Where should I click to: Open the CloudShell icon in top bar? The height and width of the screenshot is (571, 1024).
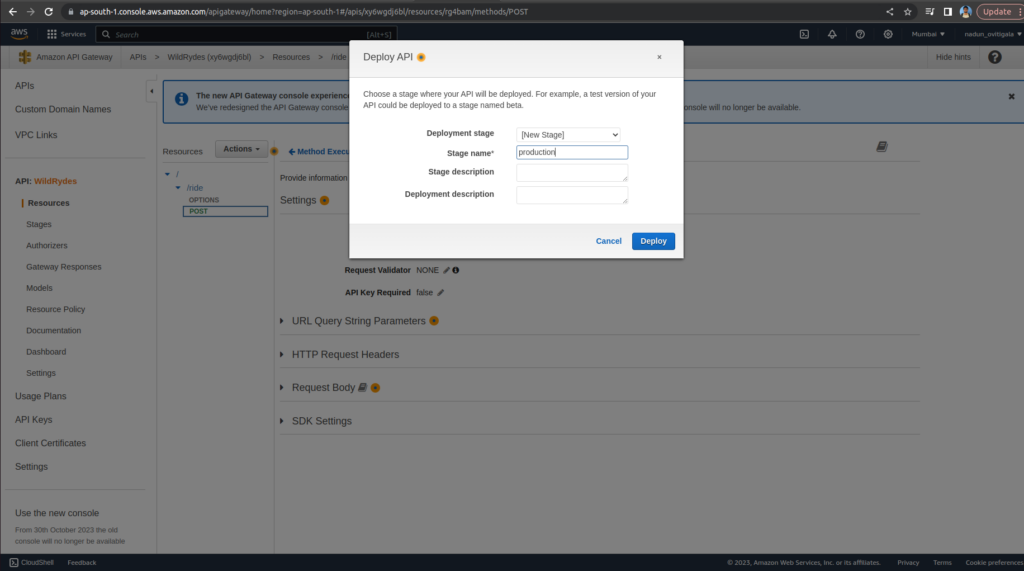(x=804, y=34)
